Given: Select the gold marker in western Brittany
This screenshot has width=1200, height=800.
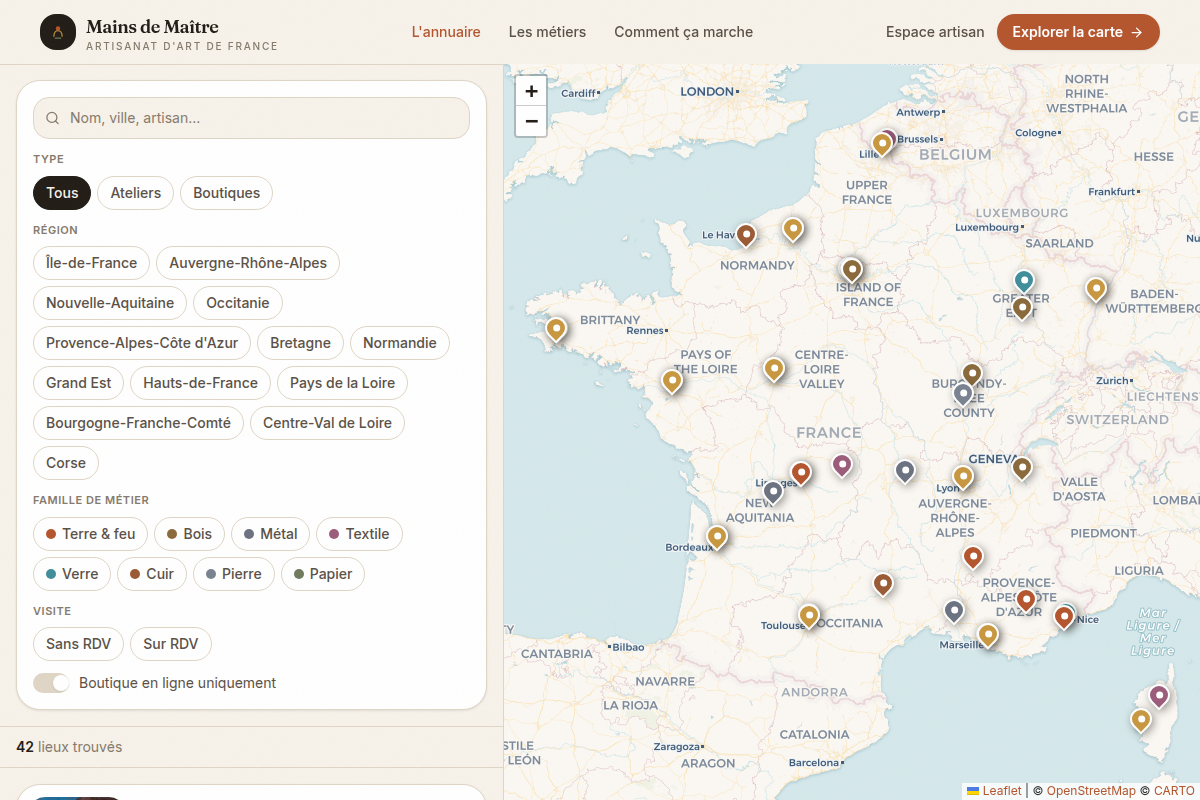Looking at the screenshot, I should [x=556, y=329].
